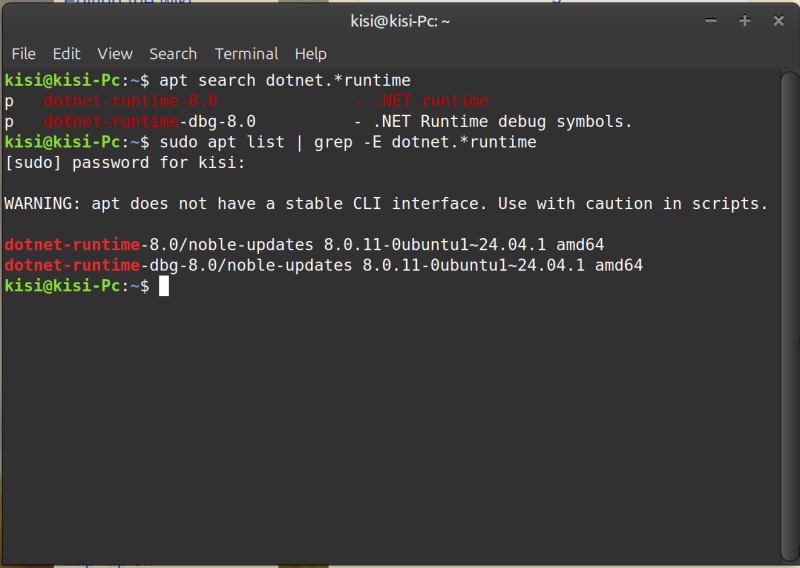Click the title bar text kisi@kisi-Pc
This screenshot has height=568, width=800.
(400, 21)
